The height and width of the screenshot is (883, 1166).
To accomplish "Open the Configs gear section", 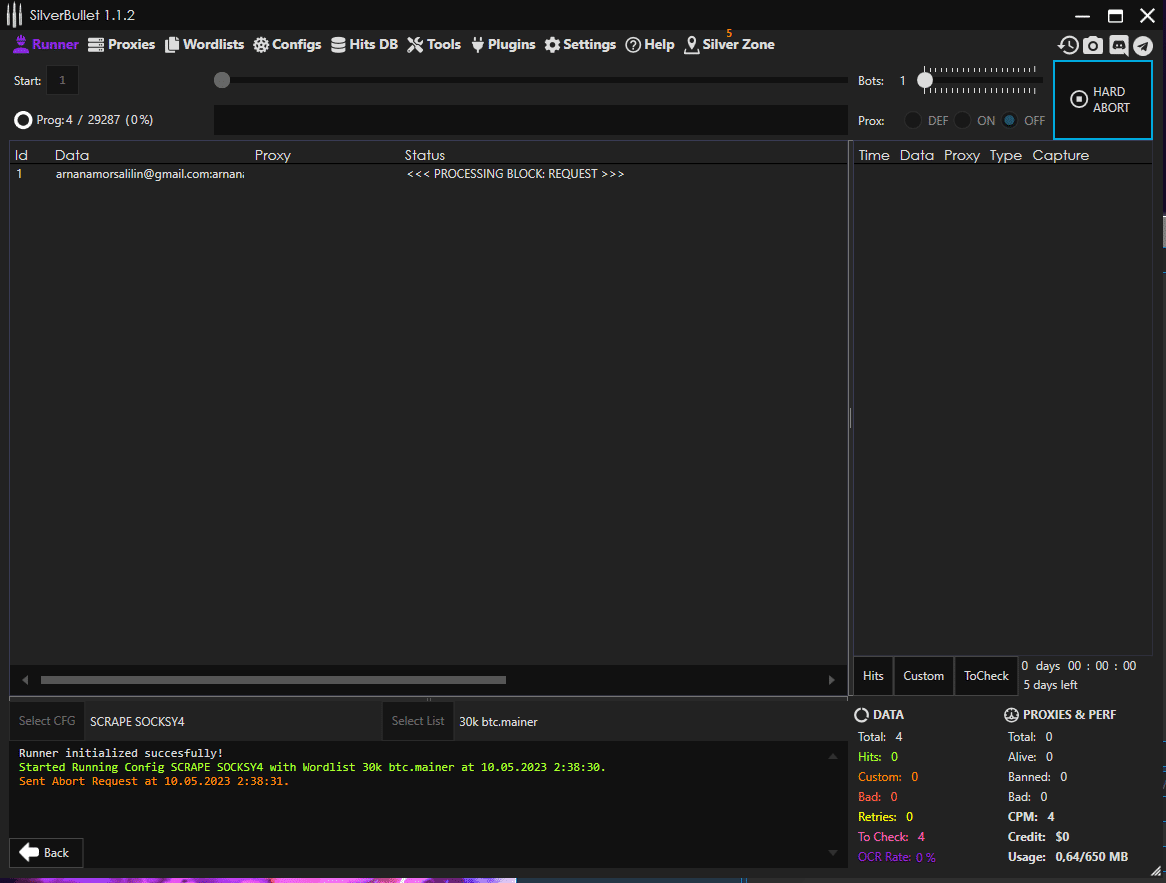I will coord(287,44).
